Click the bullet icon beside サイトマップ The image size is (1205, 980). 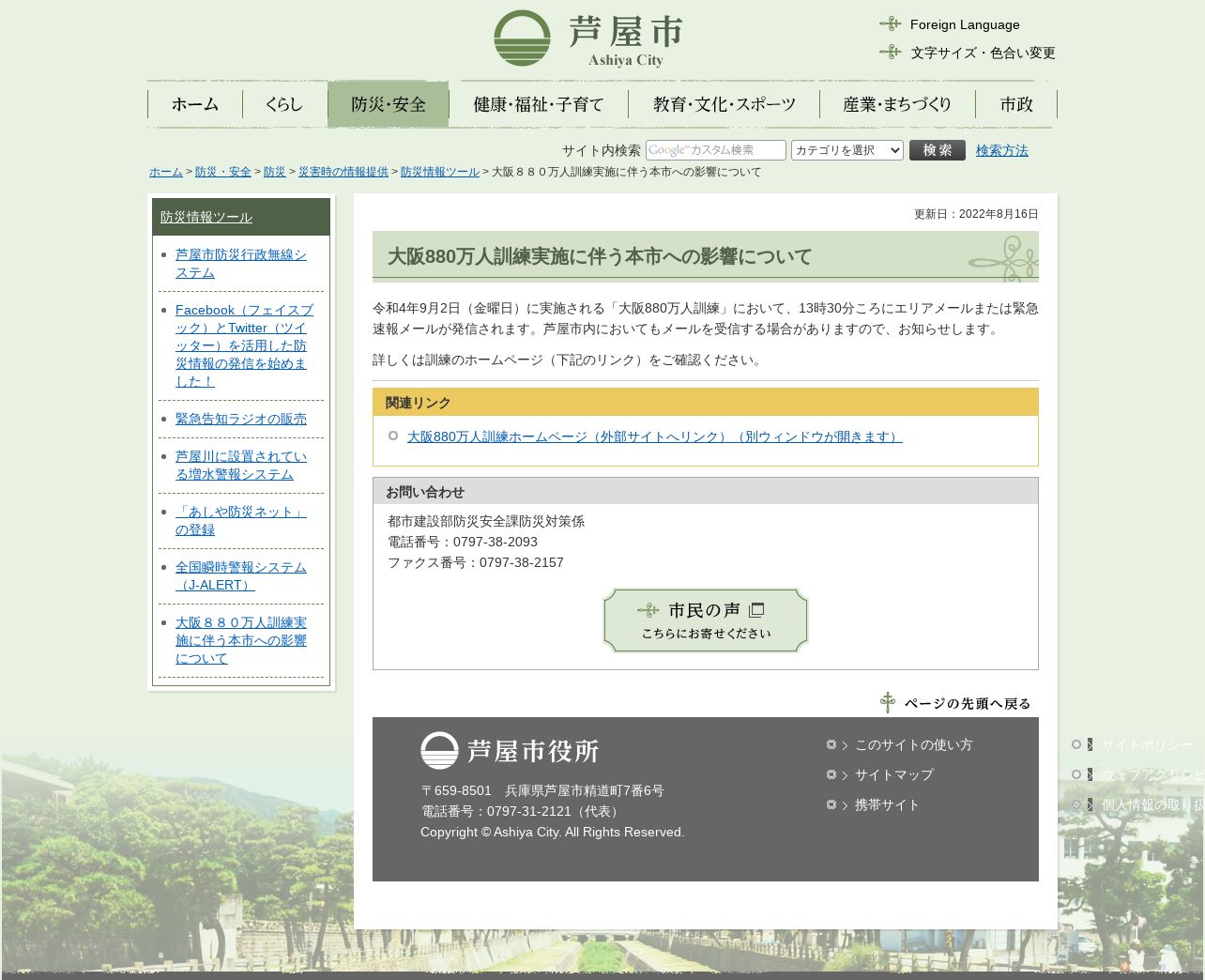(831, 774)
